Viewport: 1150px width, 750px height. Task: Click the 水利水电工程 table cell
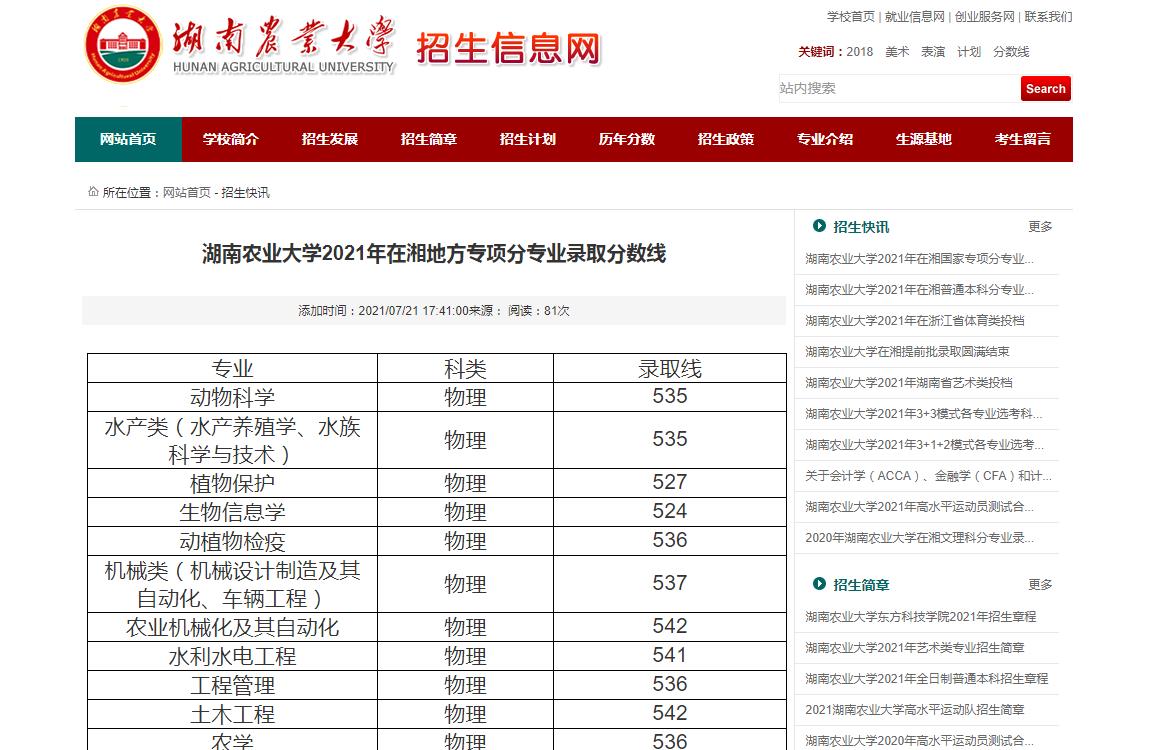(x=232, y=656)
